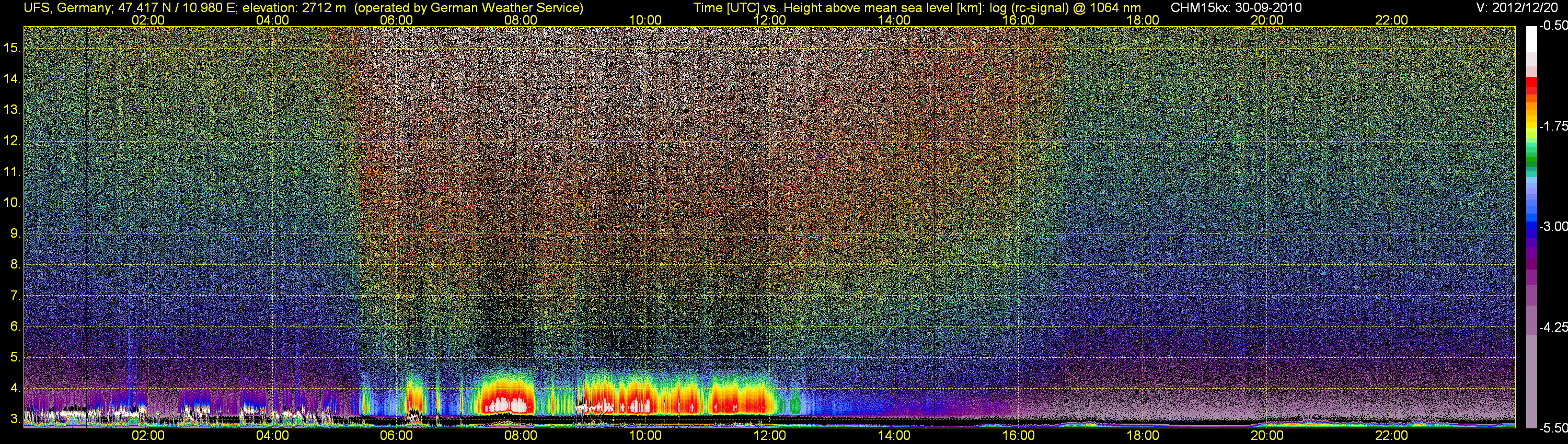Click the bottom axis time label 12:00

click(x=769, y=436)
